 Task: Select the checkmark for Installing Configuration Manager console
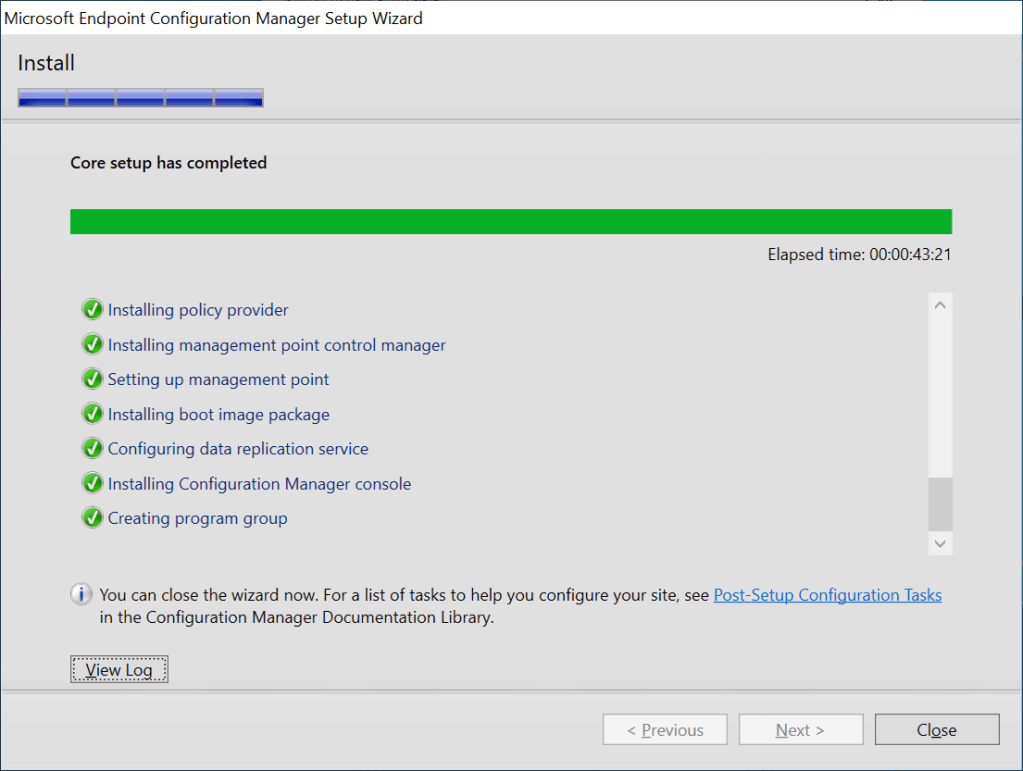[x=92, y=484]
